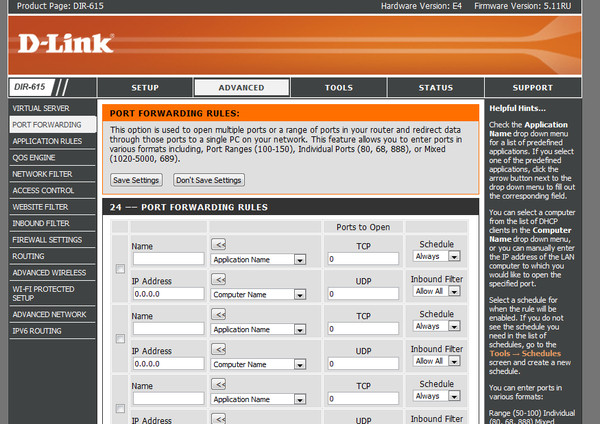Follow the Tools → Schedules hint link

(525, 354)
